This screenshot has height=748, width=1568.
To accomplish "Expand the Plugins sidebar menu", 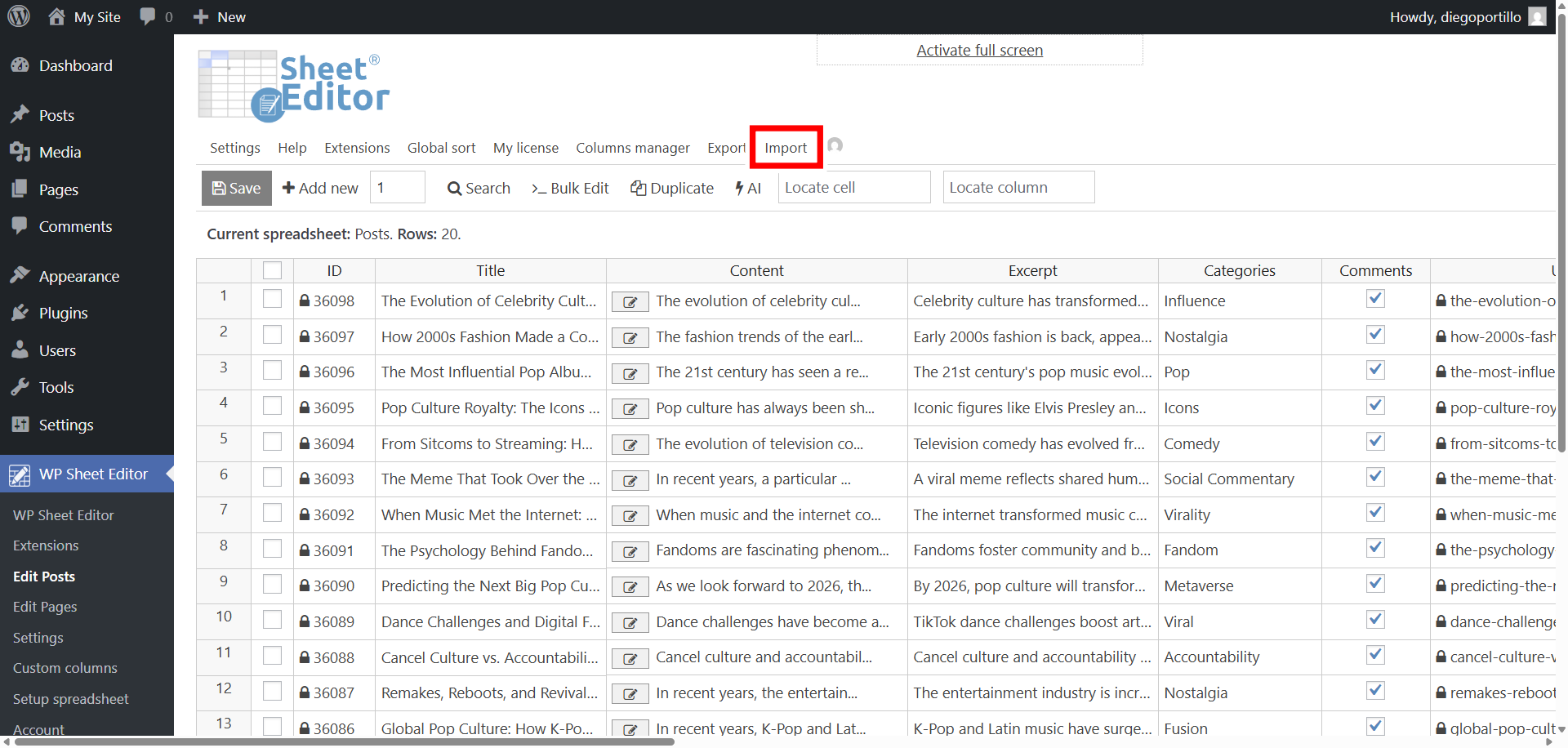I will (x=63, y=314).
